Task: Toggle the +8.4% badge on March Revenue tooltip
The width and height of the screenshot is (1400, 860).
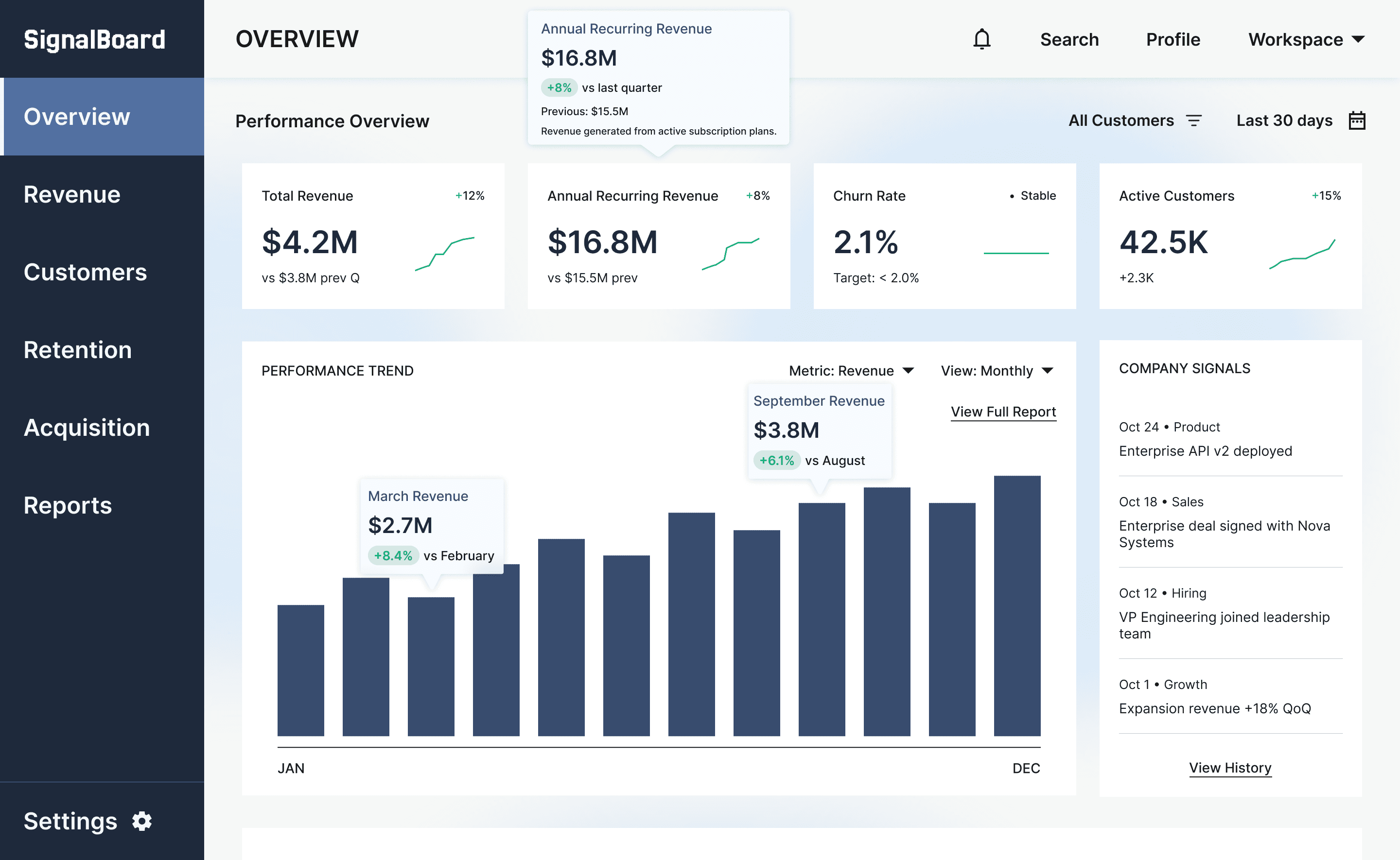Action: point(394,555)
